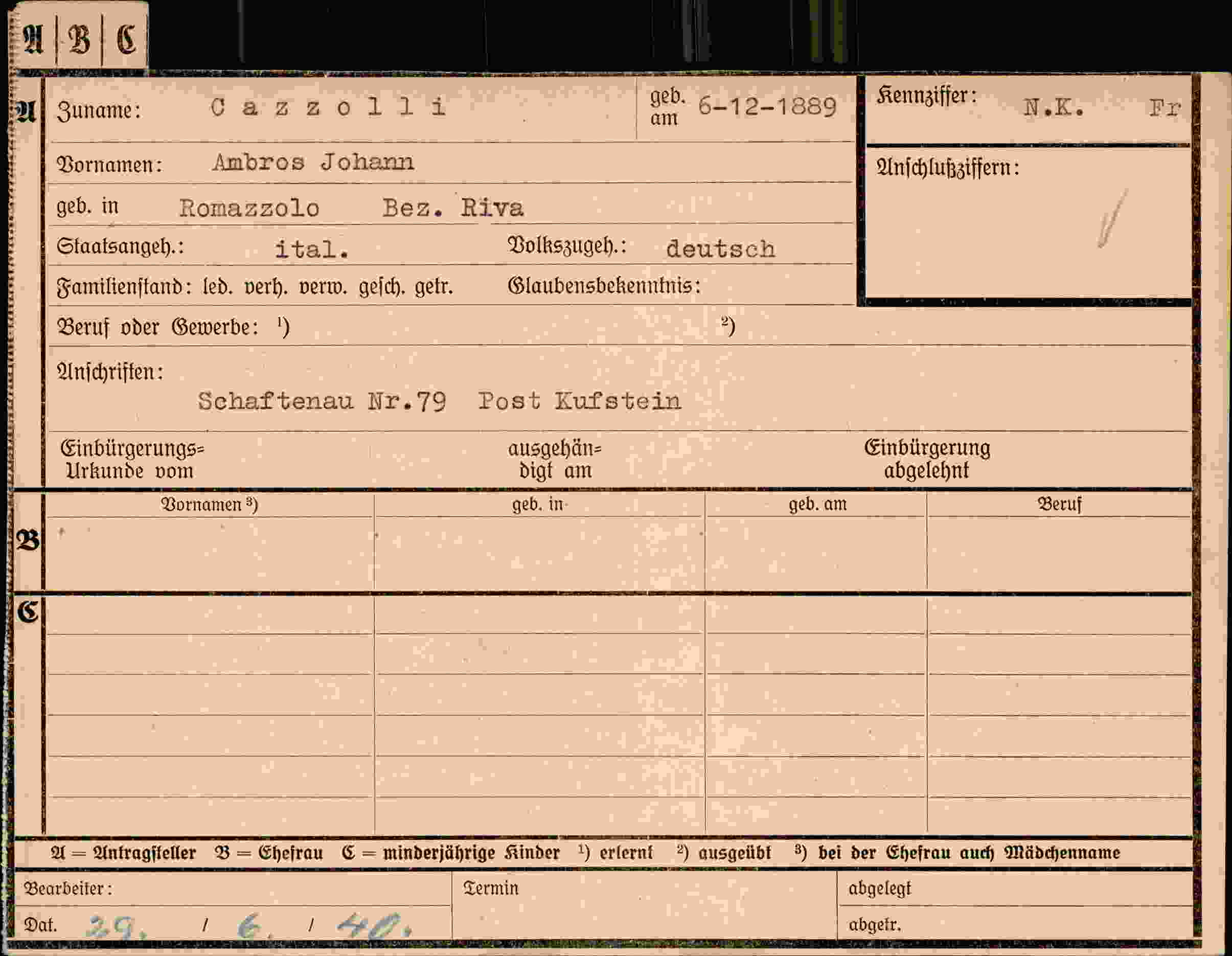The height and width of the screenshot is (956, 1232).
Task: Click the section B margin letter
Action: [x=28, y=540]
